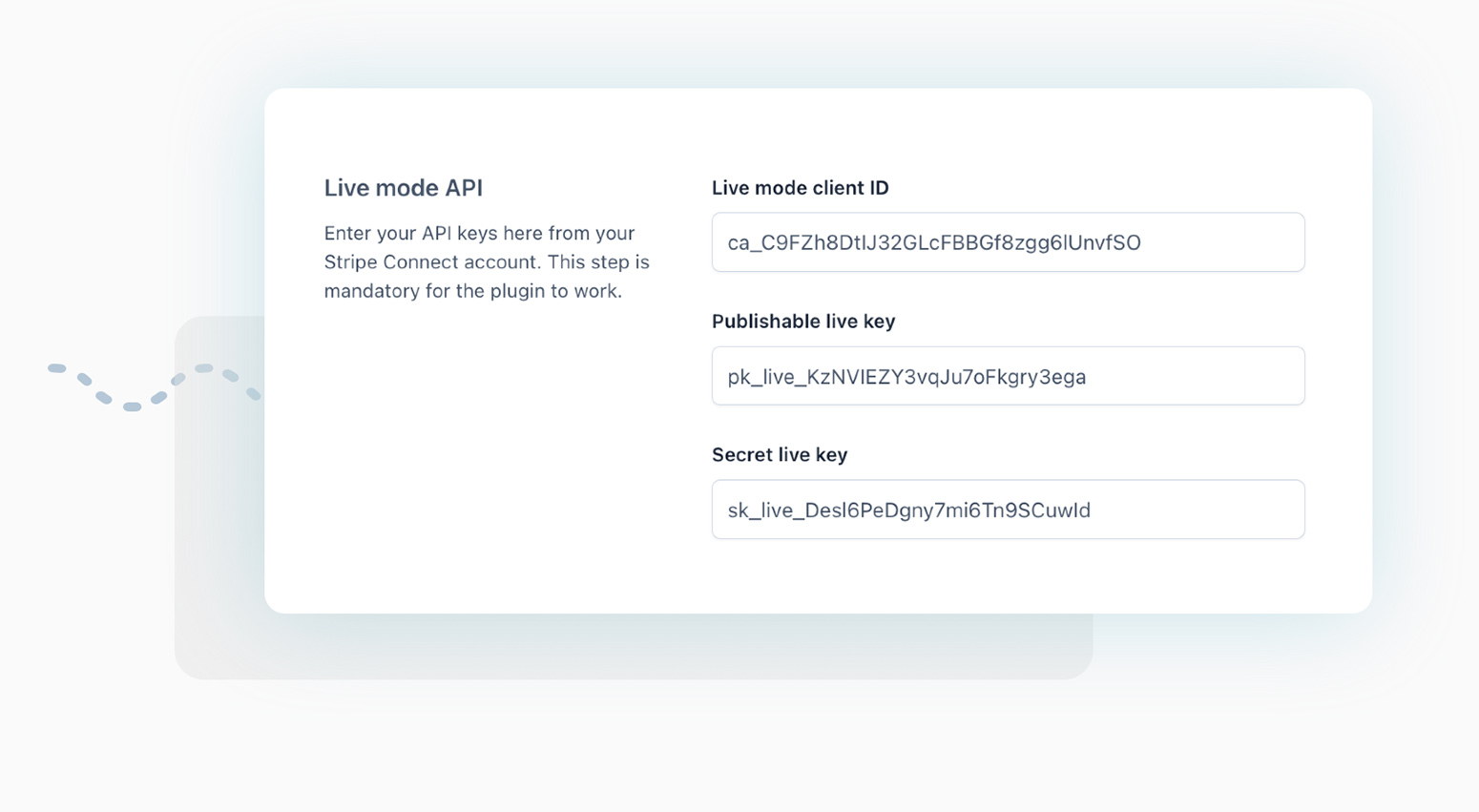Click the Live mode client ID label
The image size is (1479, 812).
[800, 188]
